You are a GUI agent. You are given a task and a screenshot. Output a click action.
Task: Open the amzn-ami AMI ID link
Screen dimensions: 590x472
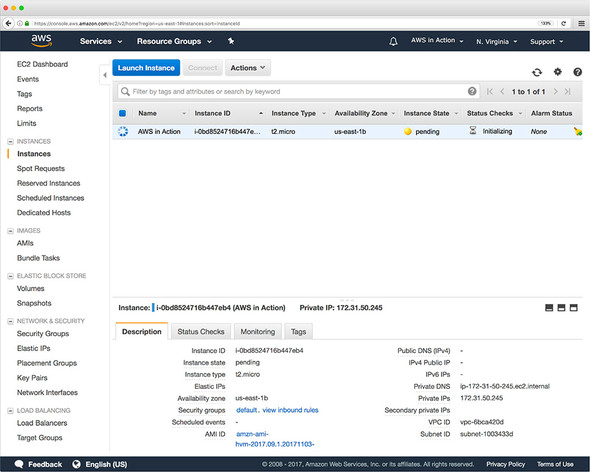pyautogui.click(x=275, y=439)
